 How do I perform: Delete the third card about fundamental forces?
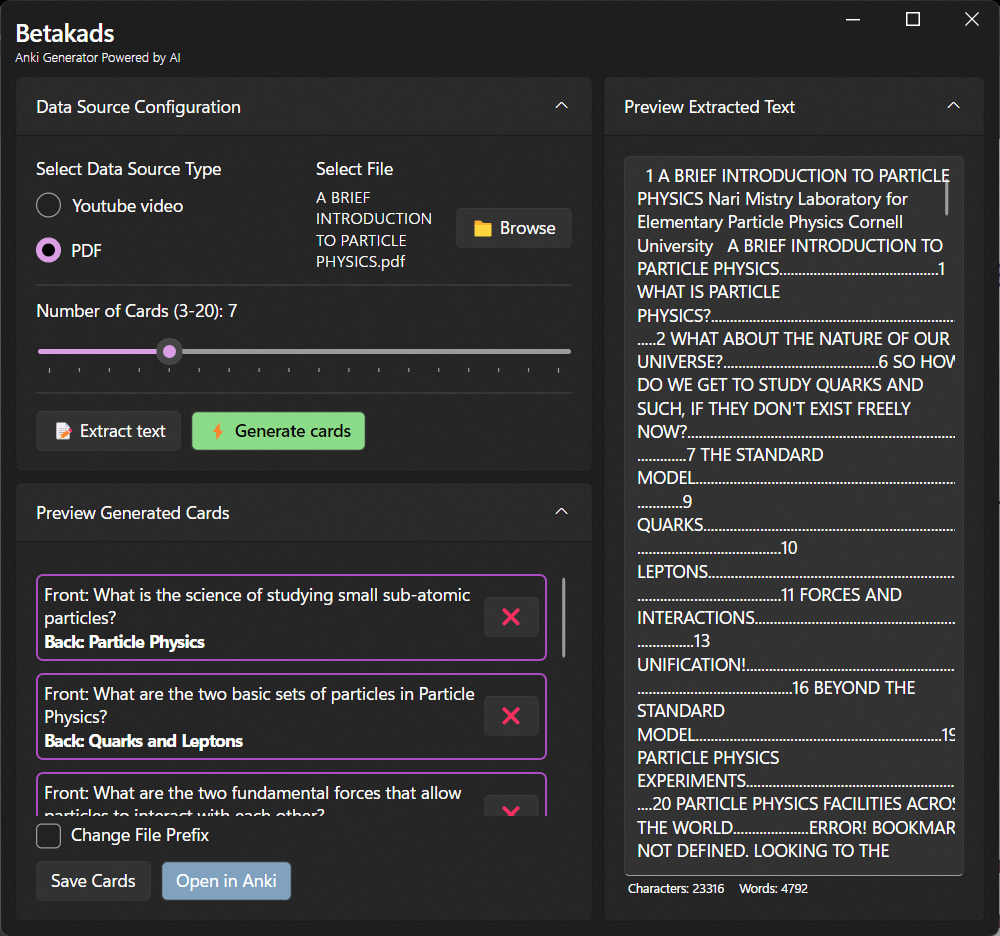[x=511, y=808]
